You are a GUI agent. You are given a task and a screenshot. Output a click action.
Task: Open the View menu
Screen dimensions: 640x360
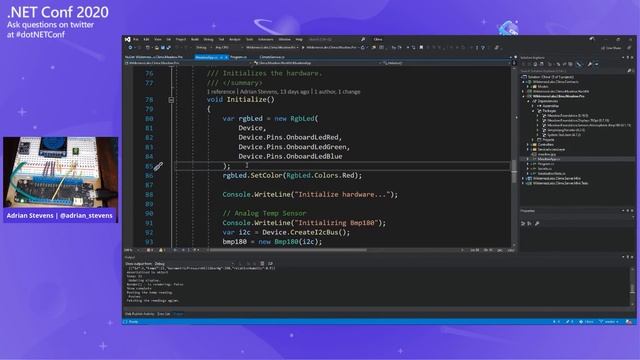[x=158, y=40]
